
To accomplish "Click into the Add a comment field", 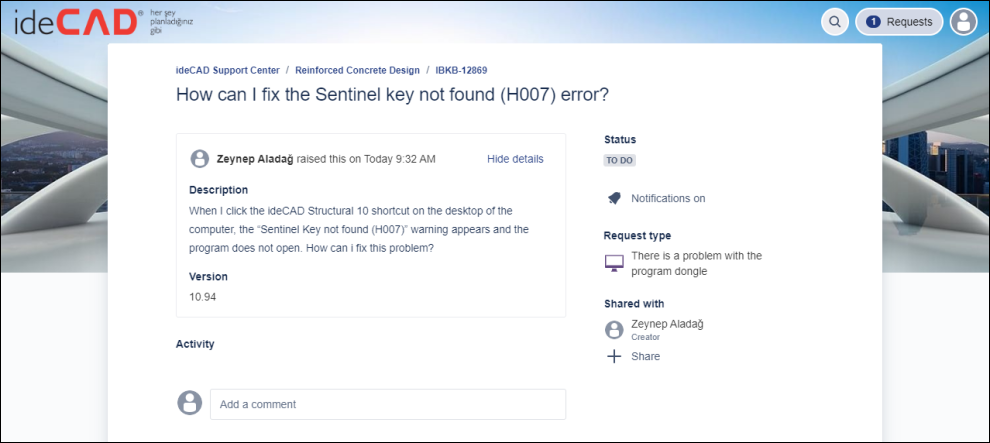I will 387,404.
